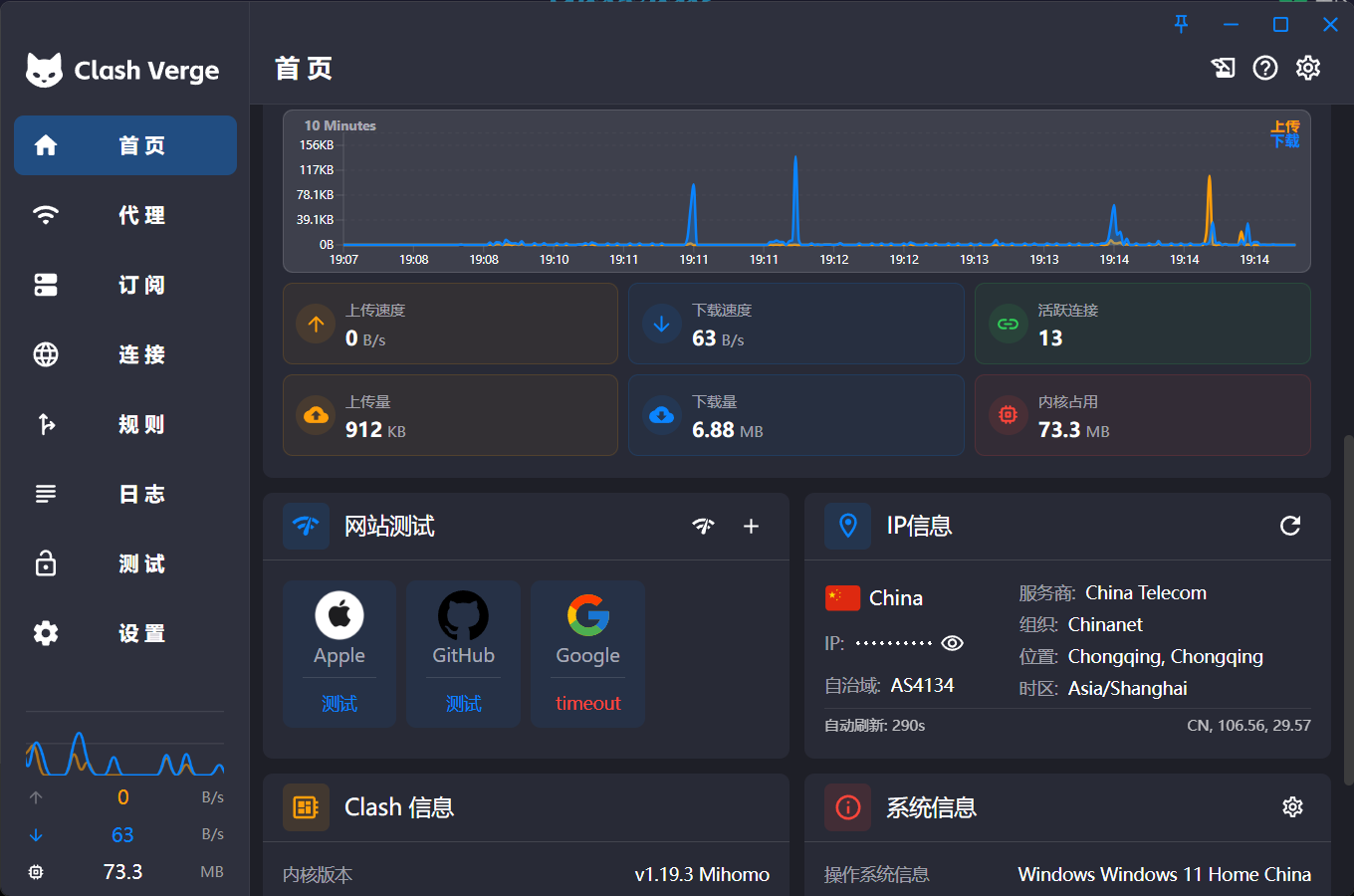Click the 10 Minutes traffic graph
1354x896 pixels.
click(x=796, y=191)
